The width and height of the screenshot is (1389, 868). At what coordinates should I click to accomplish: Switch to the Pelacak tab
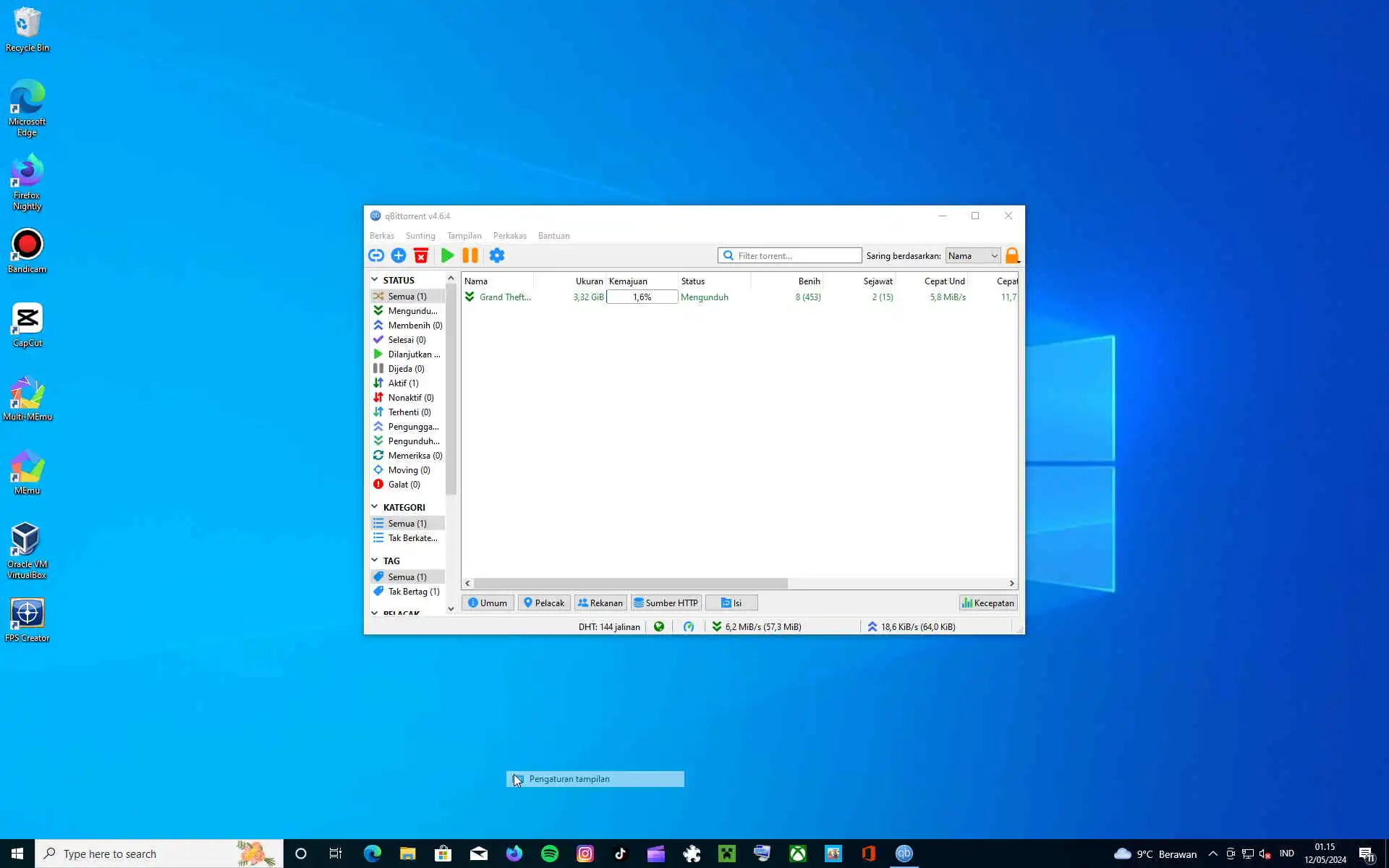544,603
